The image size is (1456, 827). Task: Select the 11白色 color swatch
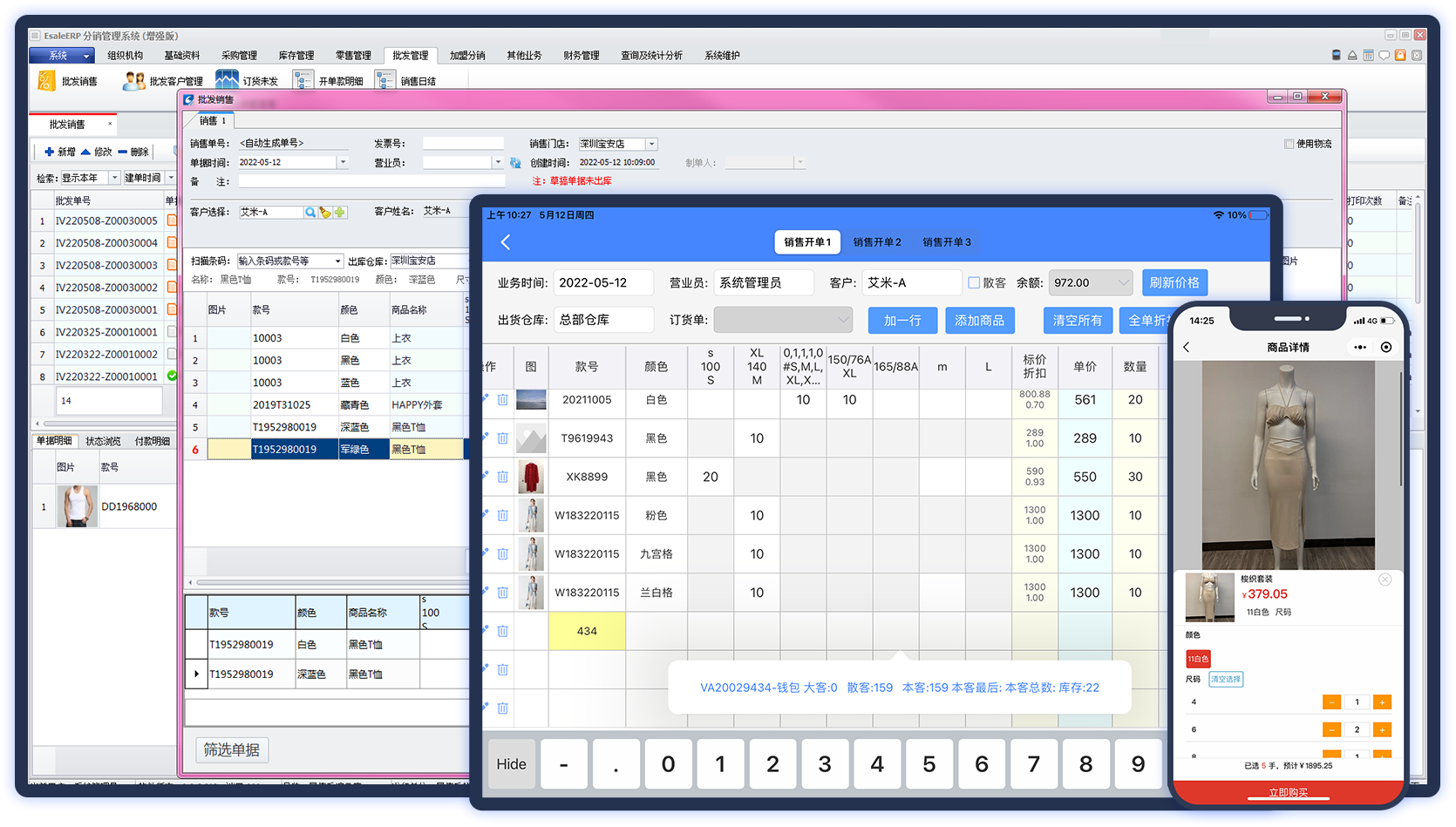1197,659
